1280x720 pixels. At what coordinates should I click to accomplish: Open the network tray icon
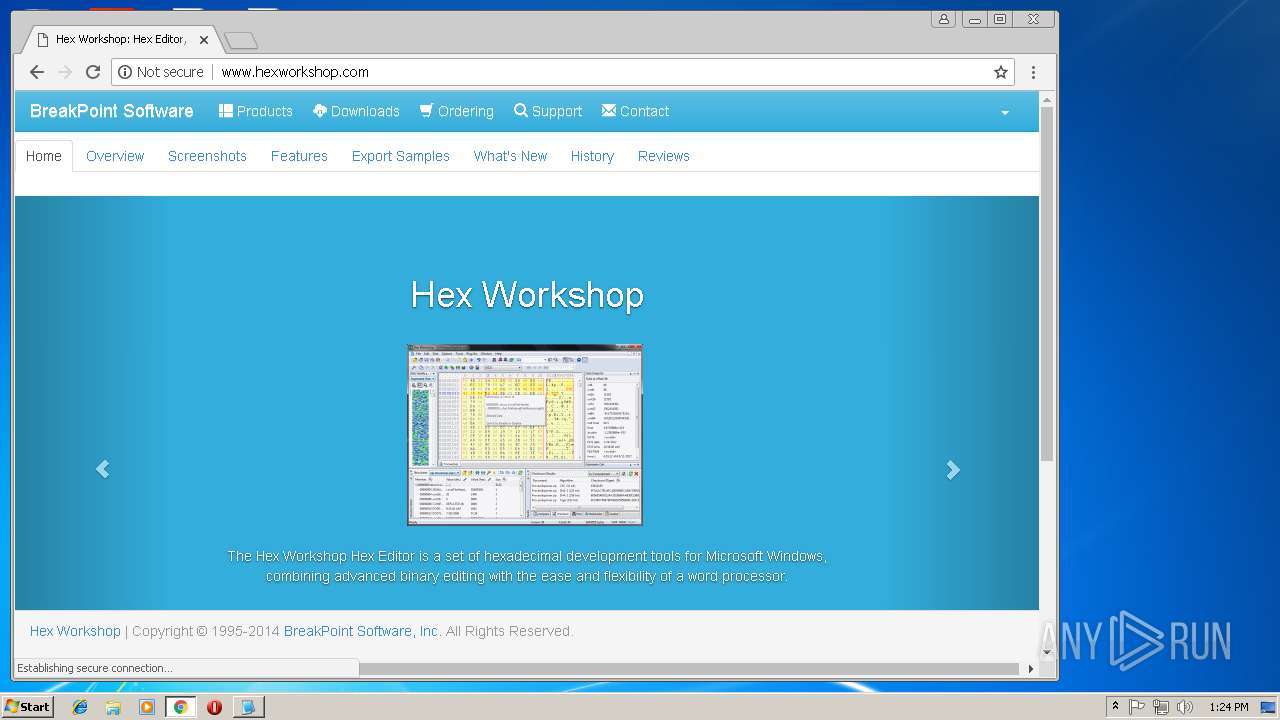pos(1160,707)
